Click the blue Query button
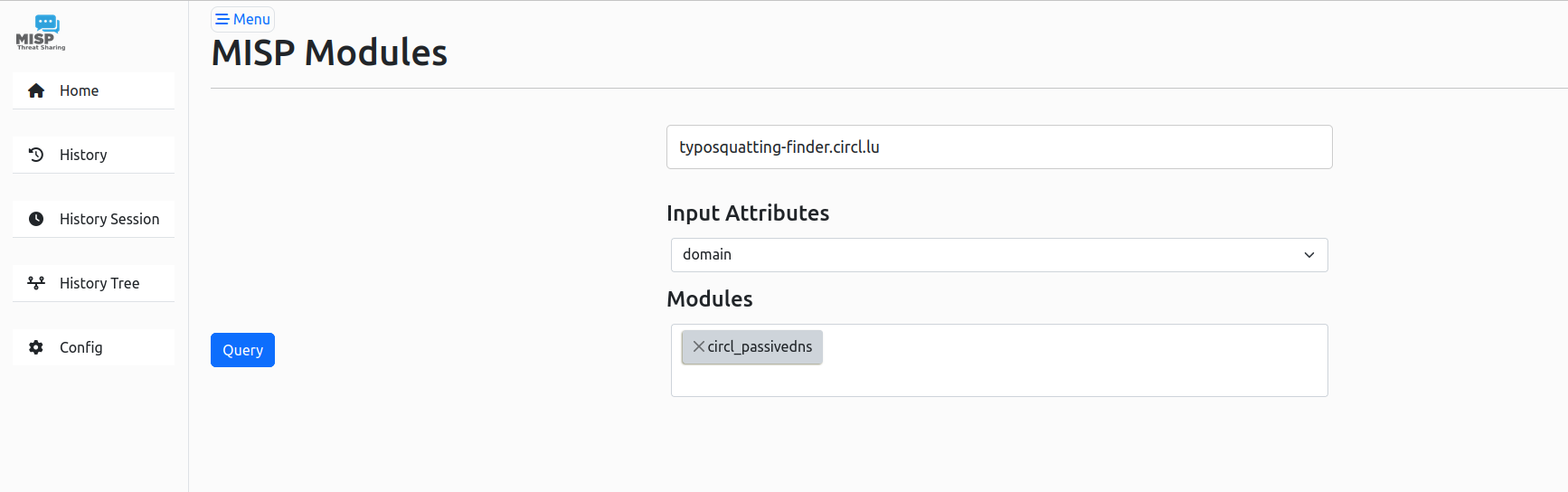The image size is (1568, 492). [242, 350]
